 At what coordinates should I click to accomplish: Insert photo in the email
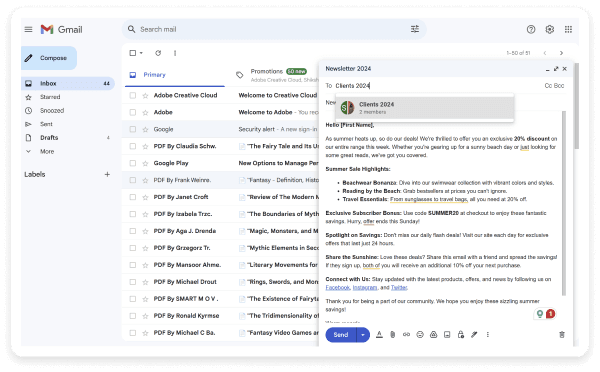[x=447, y=335]
